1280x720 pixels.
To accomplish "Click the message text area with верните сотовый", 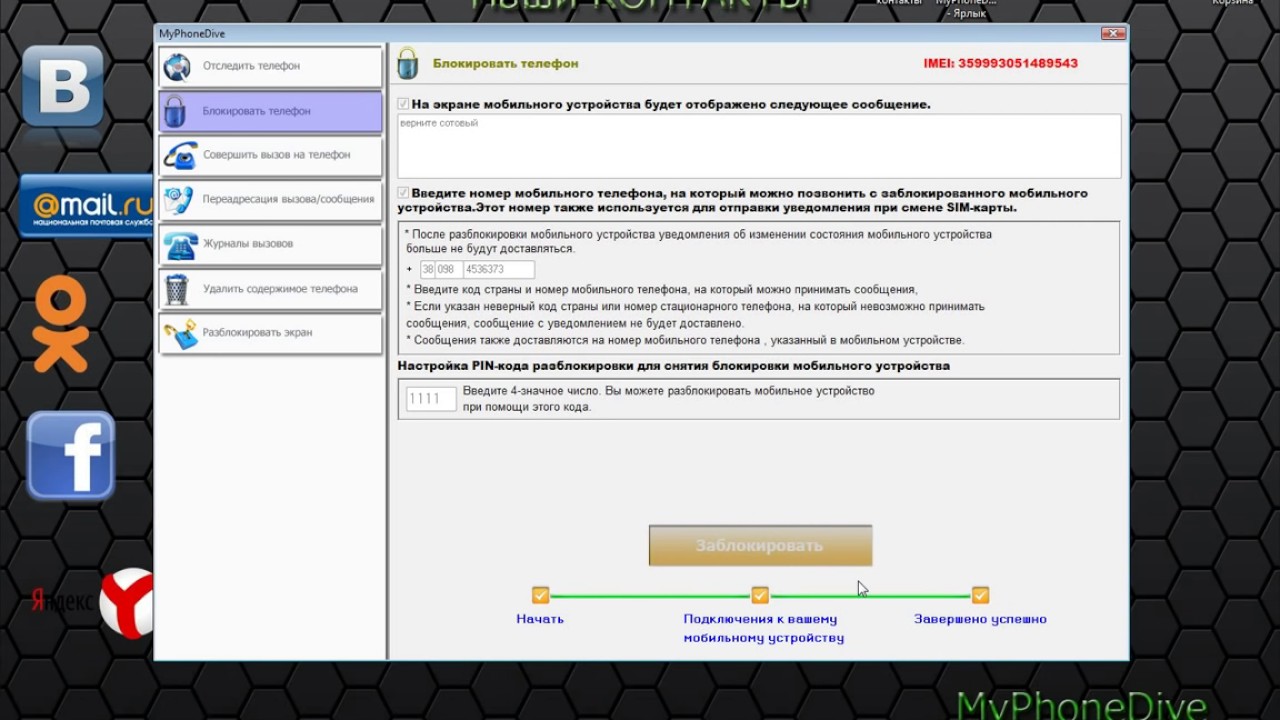I will [759, 146].
